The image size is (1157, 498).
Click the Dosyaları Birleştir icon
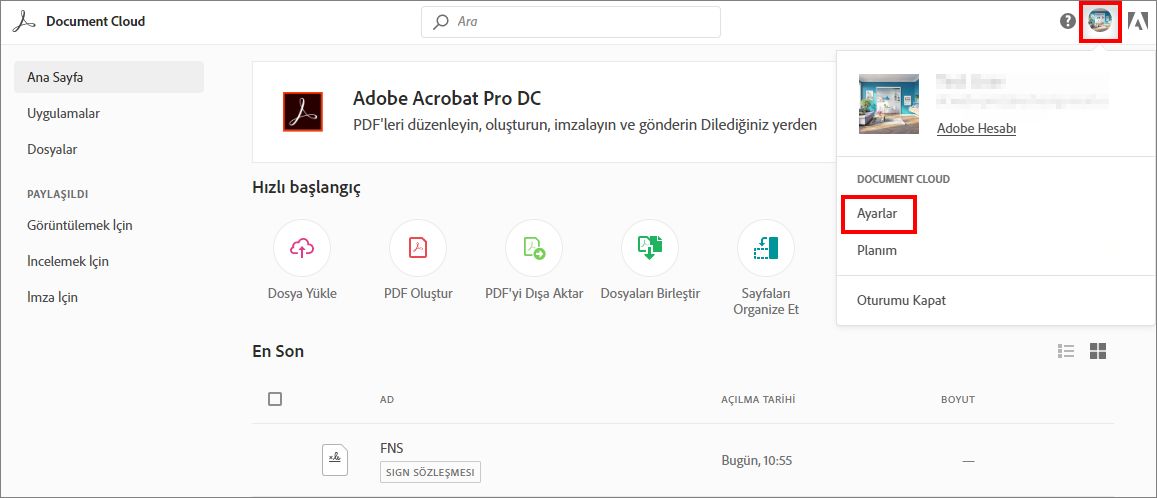(x=650, y=248)
